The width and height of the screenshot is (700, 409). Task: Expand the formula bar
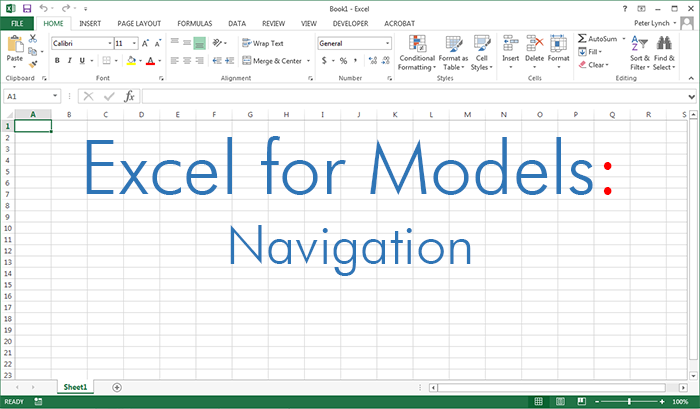(691, 96)
